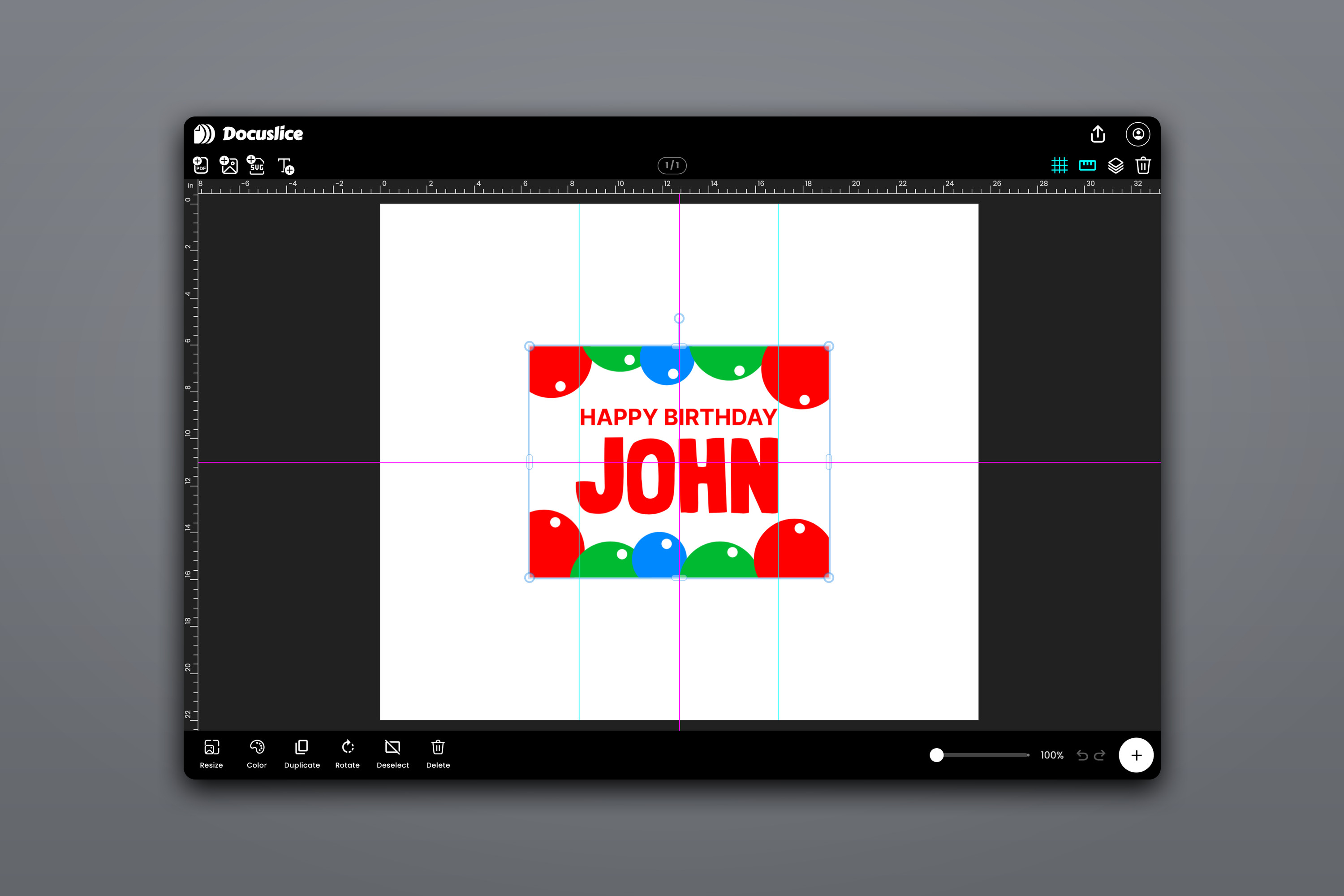Viewport: 1344px width, 896px height.
Task: Click the Add Image icon
Action: (228, 165)
